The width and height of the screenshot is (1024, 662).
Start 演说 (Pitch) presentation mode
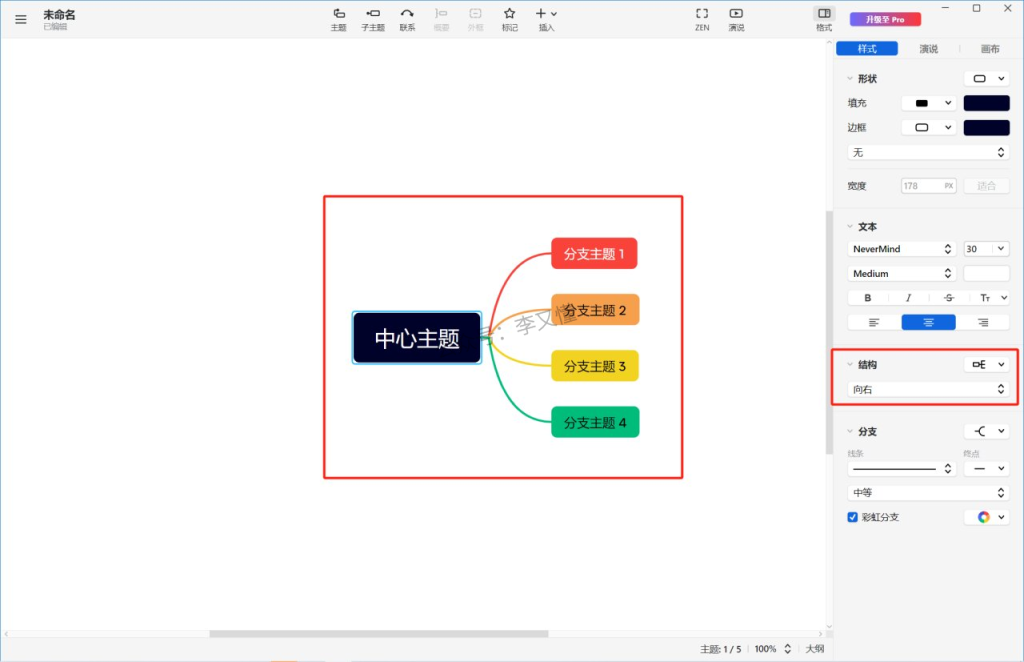[x=736, y=19]
